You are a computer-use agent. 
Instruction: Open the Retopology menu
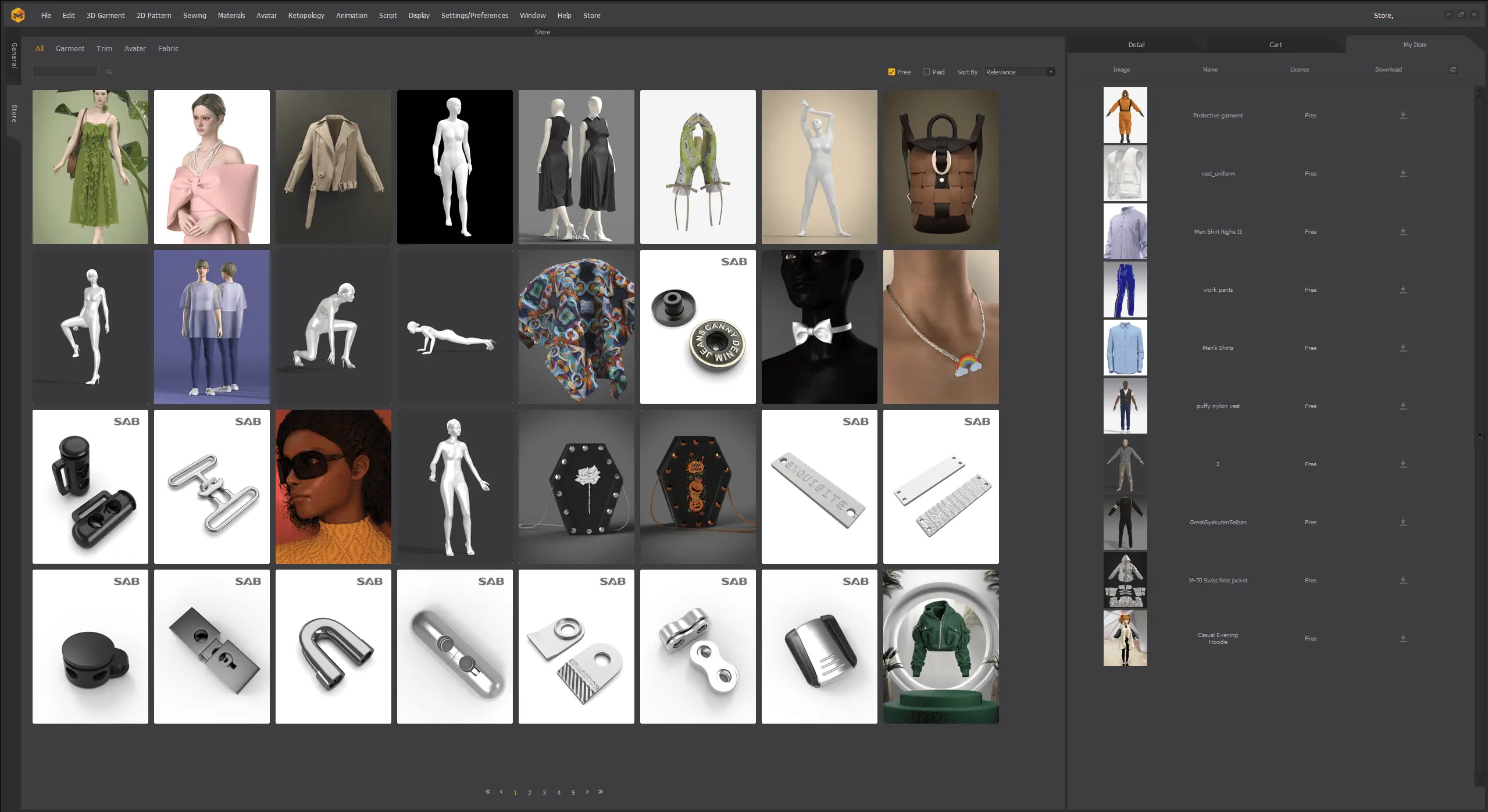click(x=306, y=16)
